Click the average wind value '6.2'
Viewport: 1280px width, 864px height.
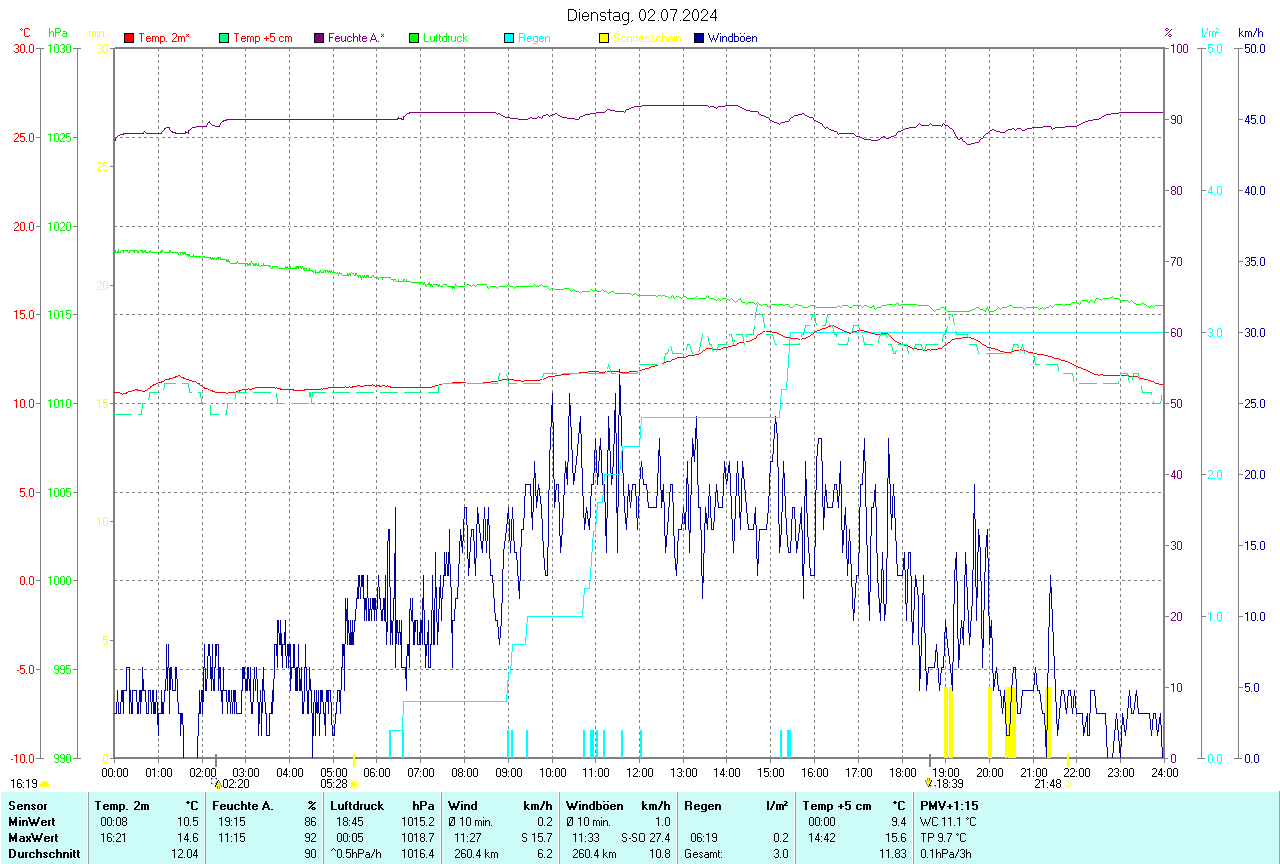click(544, 854)
